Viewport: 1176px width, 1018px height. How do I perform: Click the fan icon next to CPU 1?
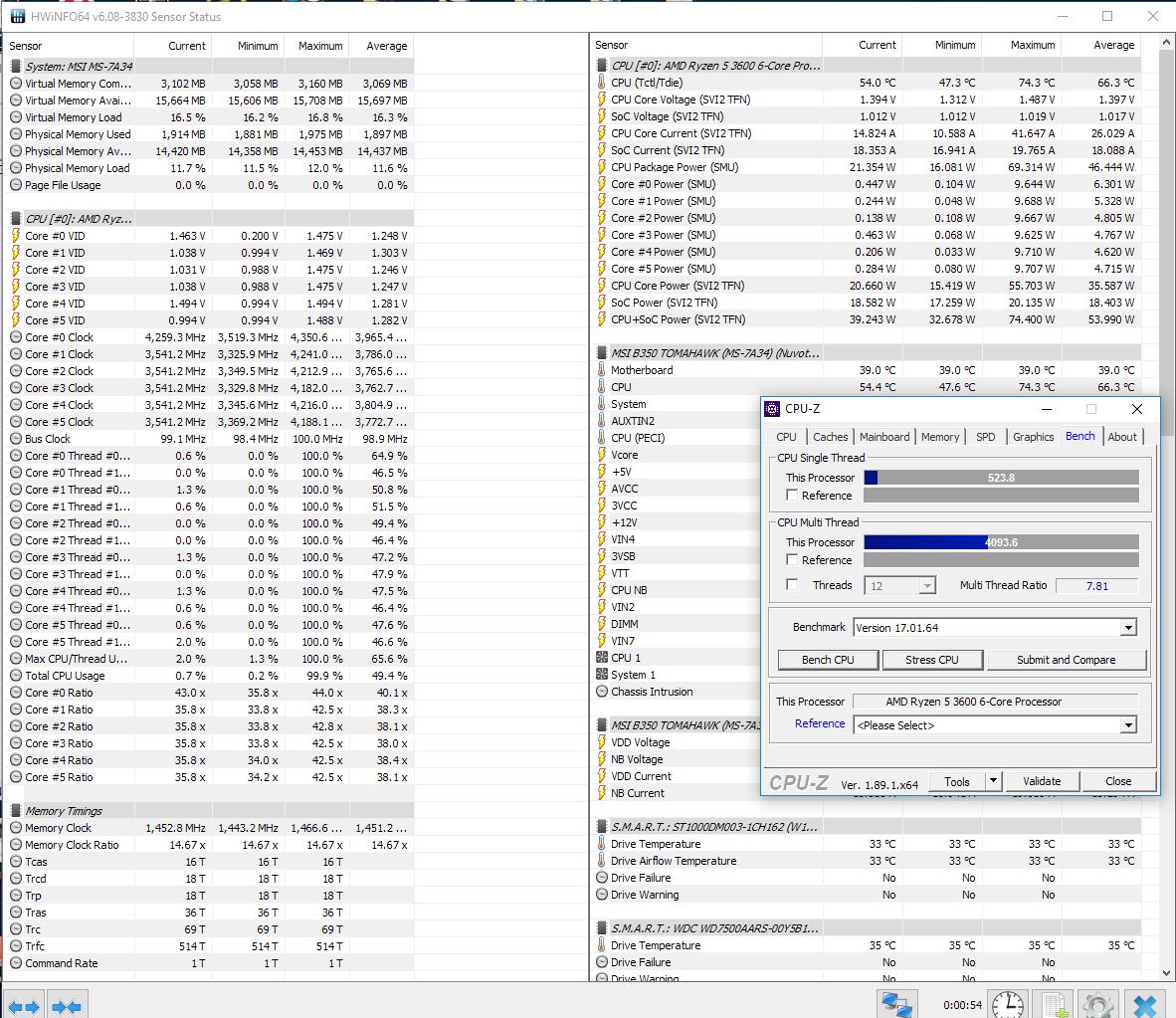(602, 657)
